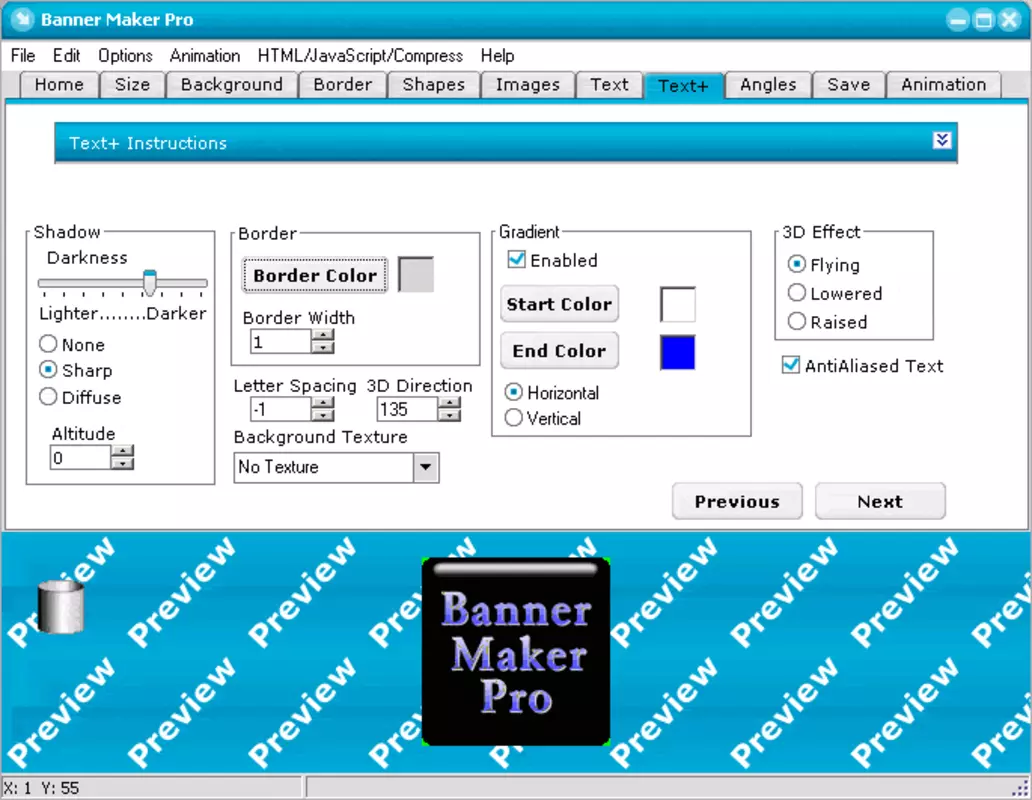Click the Next button
This screenshot has width=1032, height=800.
[x=880, y=501]
